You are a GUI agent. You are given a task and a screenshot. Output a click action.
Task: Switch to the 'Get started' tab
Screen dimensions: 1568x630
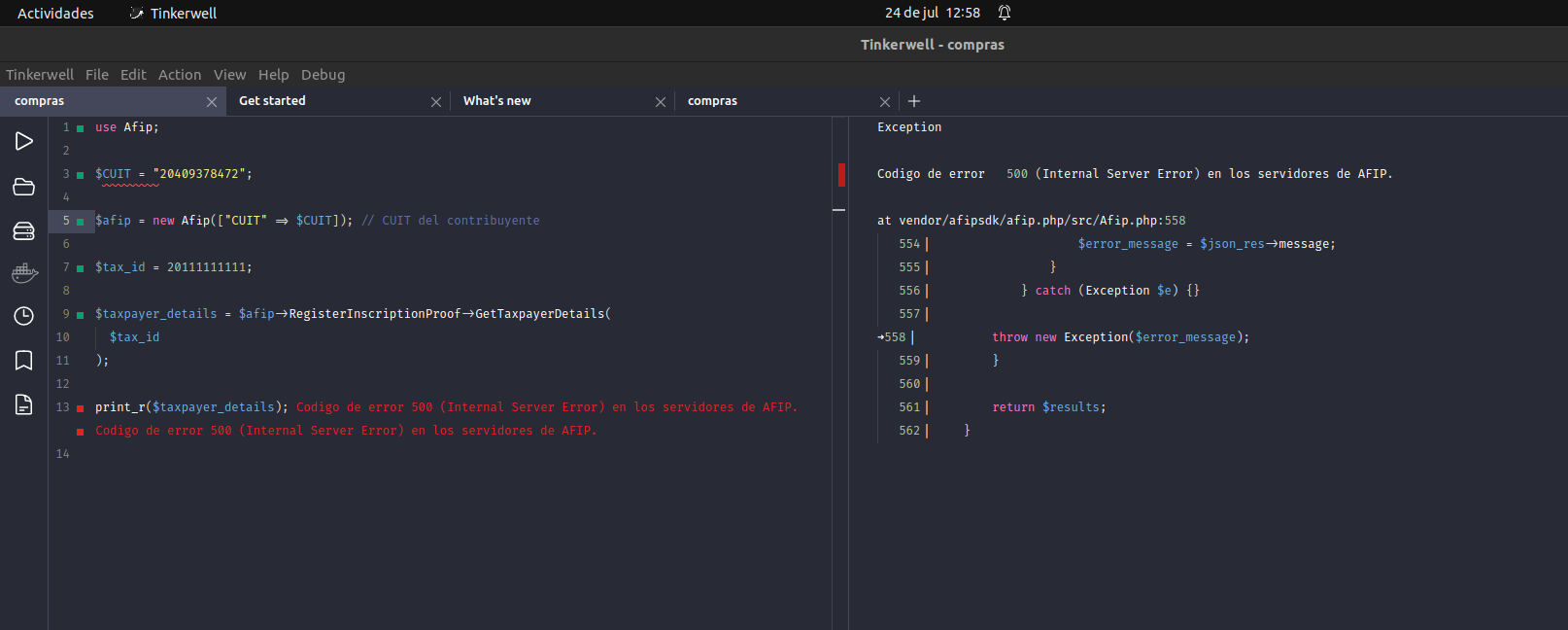[272, 101]
